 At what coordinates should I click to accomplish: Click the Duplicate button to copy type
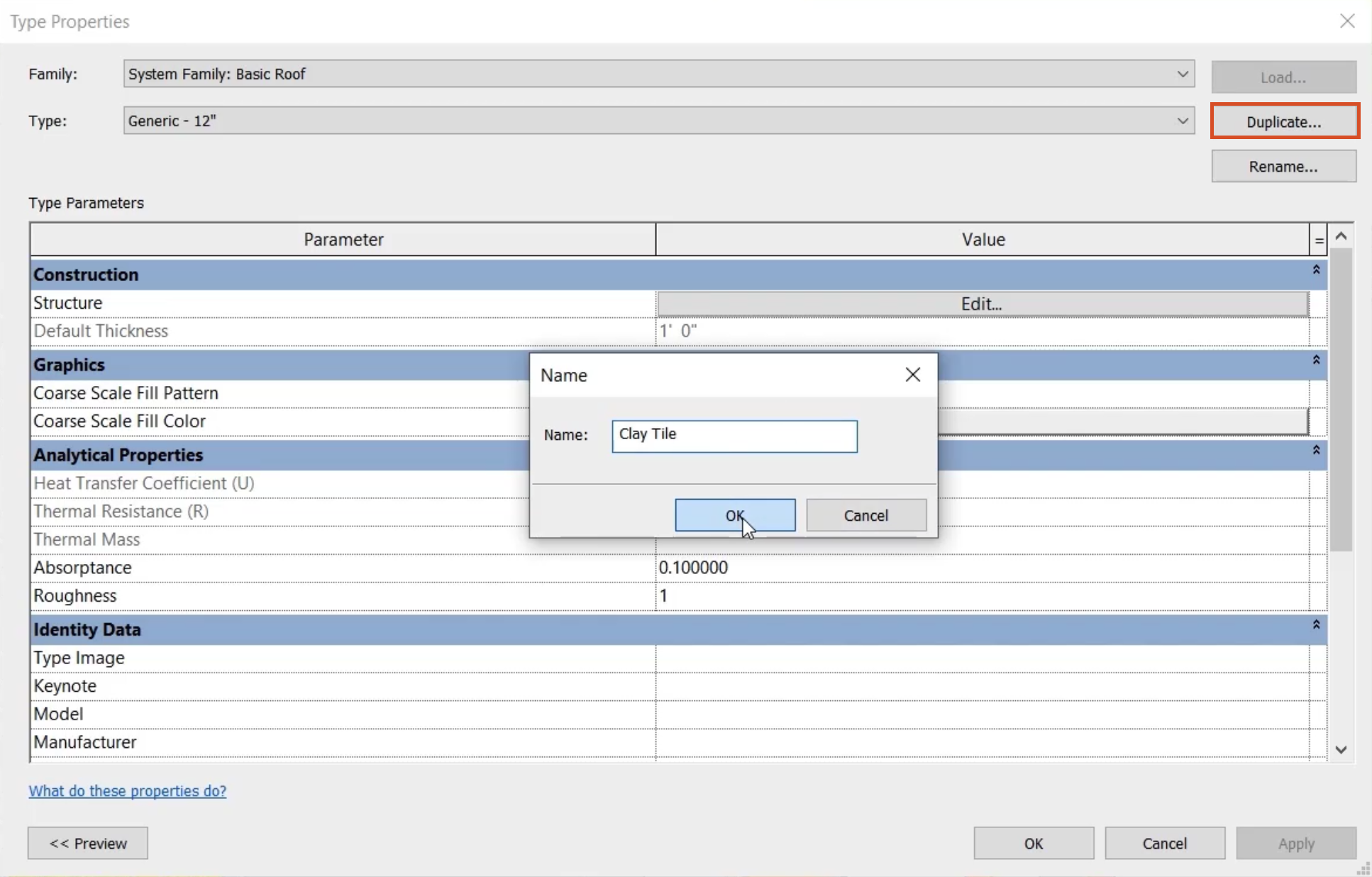1285,121
